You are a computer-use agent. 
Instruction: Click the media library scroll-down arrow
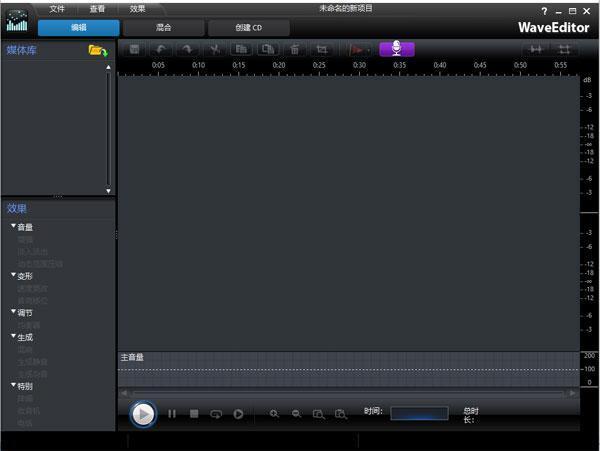108,190
